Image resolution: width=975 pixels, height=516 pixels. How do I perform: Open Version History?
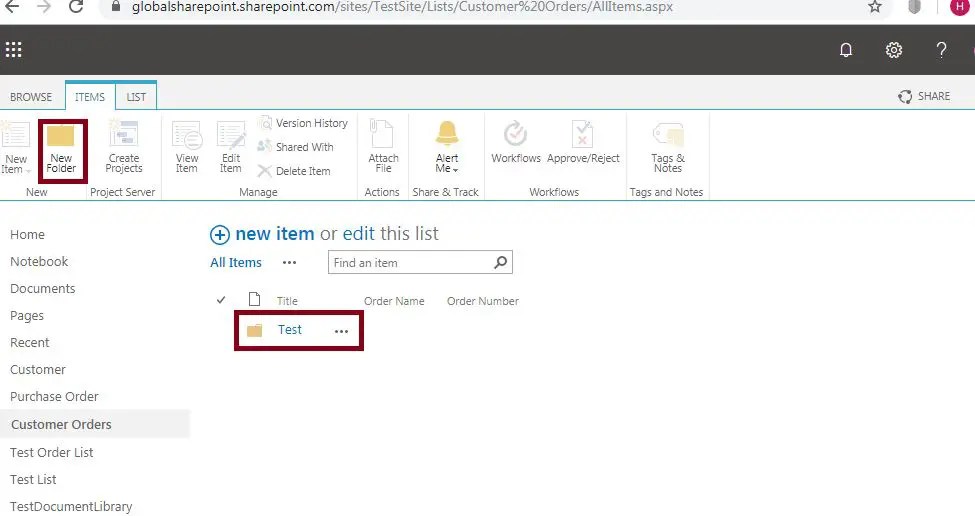click(x=303, y=123)
